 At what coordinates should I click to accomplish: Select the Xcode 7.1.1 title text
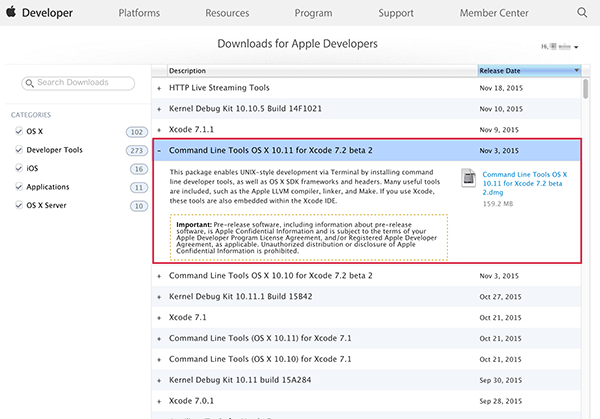191,129
